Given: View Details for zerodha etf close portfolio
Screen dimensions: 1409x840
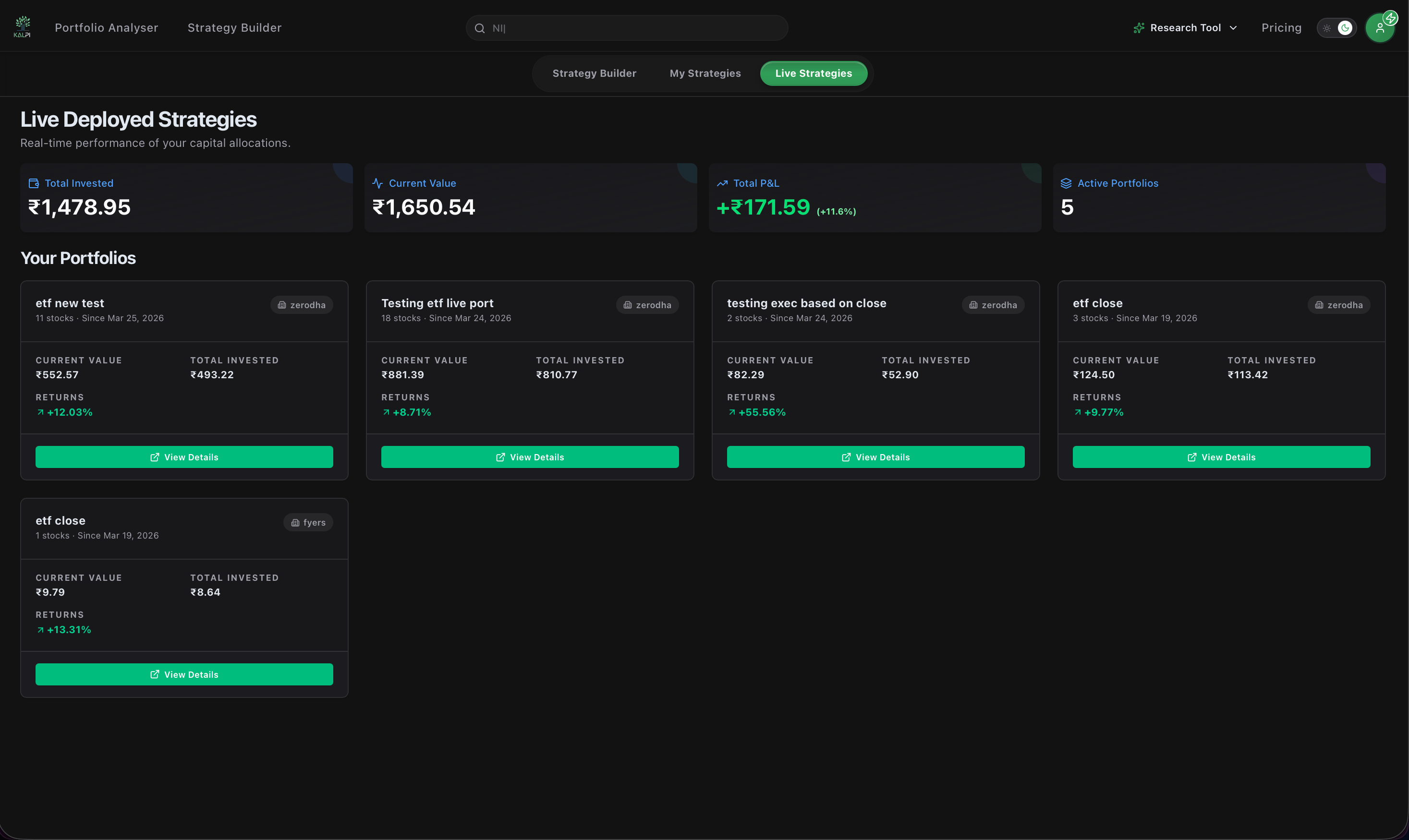Looking at the screenshot, I should (1222, 457).
